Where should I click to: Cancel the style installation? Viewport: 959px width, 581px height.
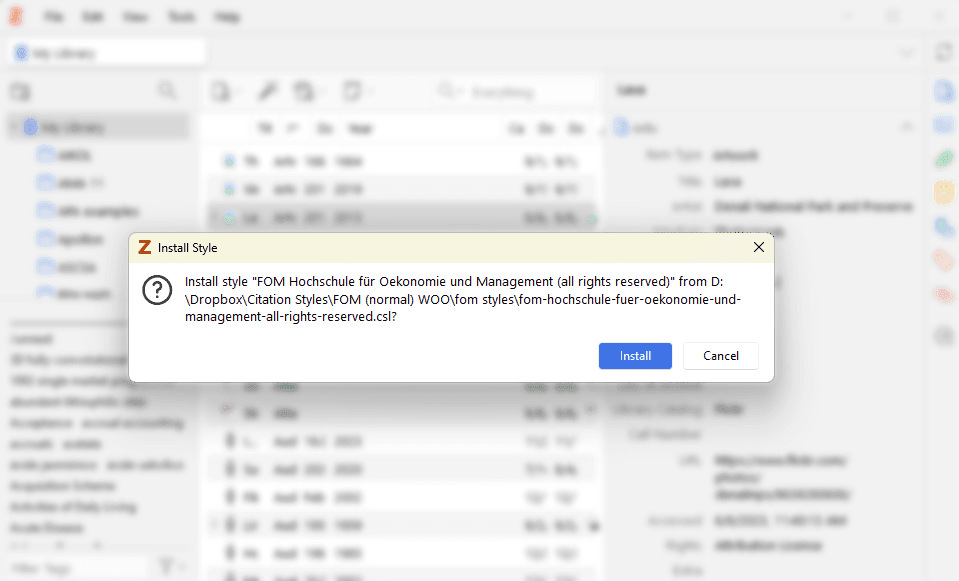720,356
